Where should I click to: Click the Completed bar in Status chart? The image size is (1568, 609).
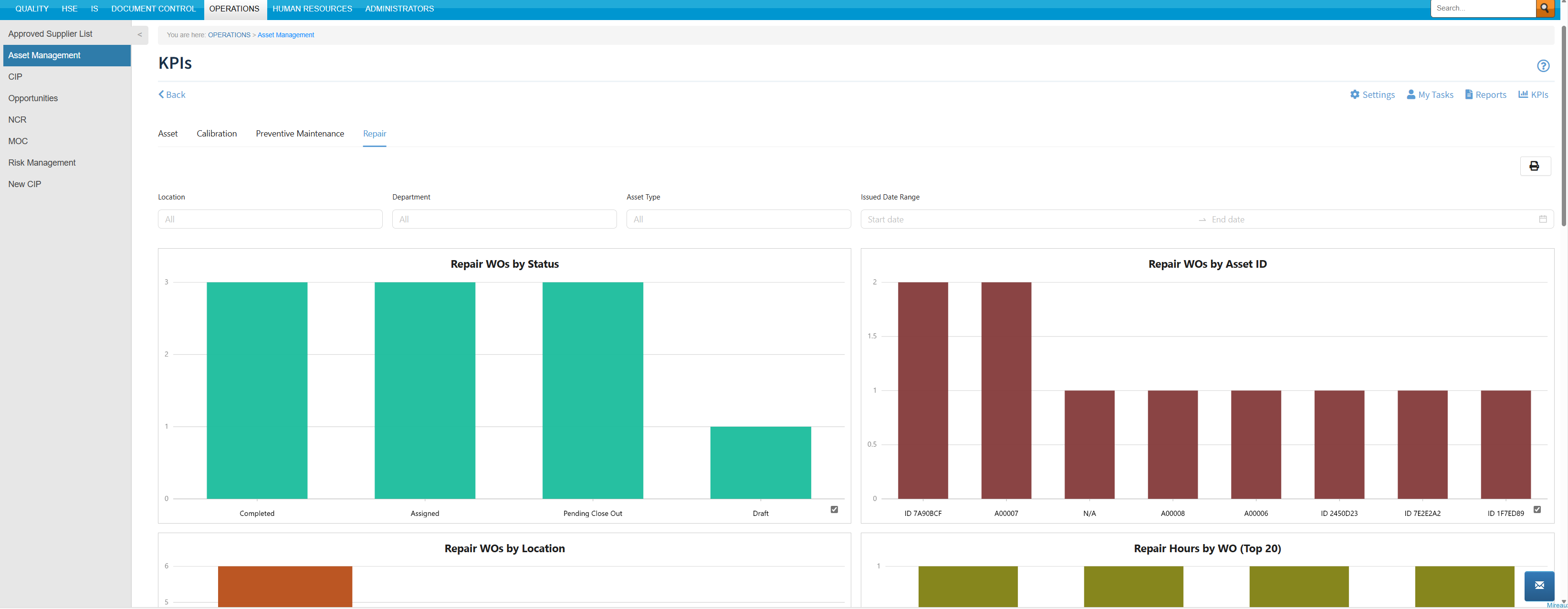[x=257, y=390]
